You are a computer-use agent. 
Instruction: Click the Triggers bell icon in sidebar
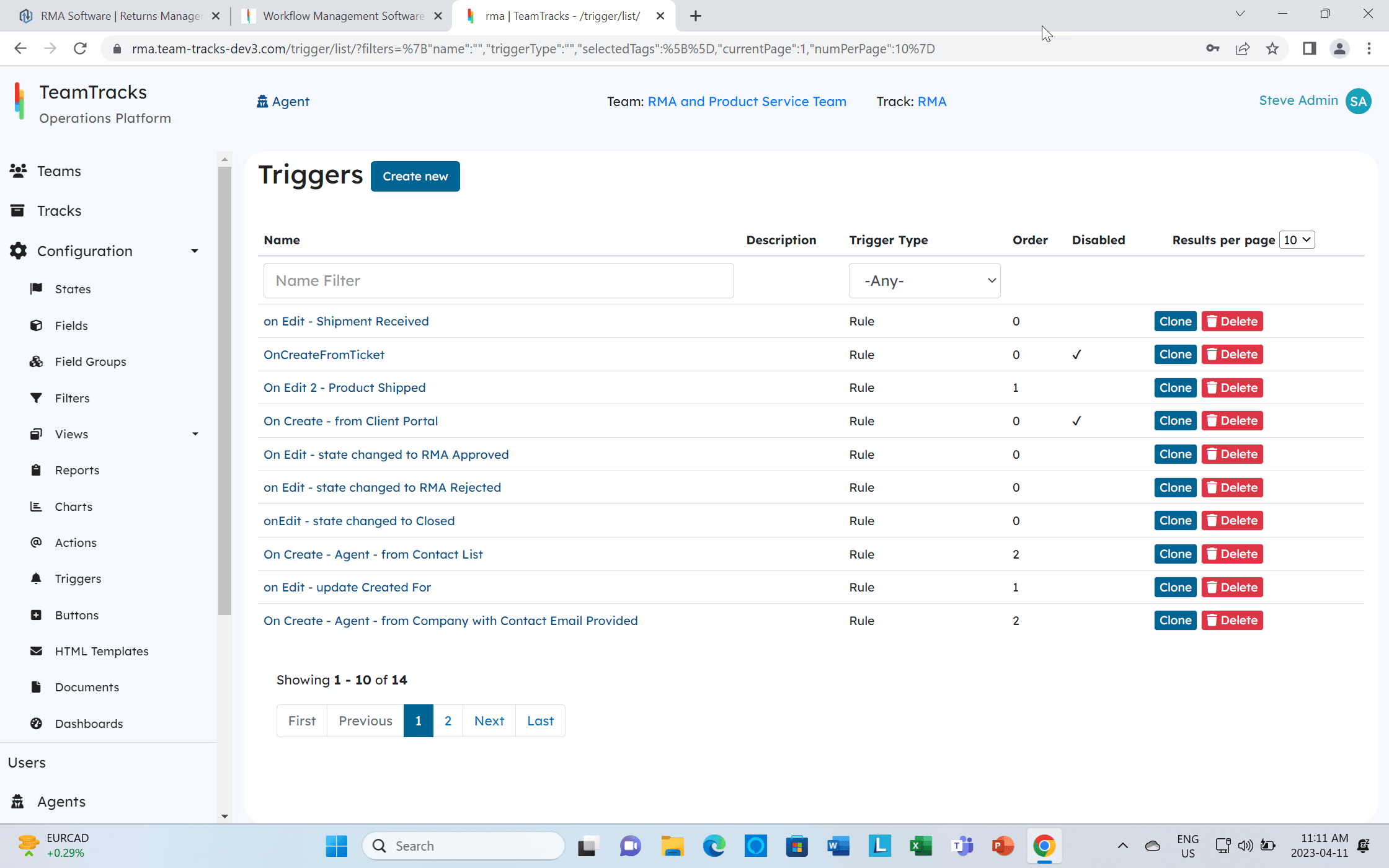(36, 578)
